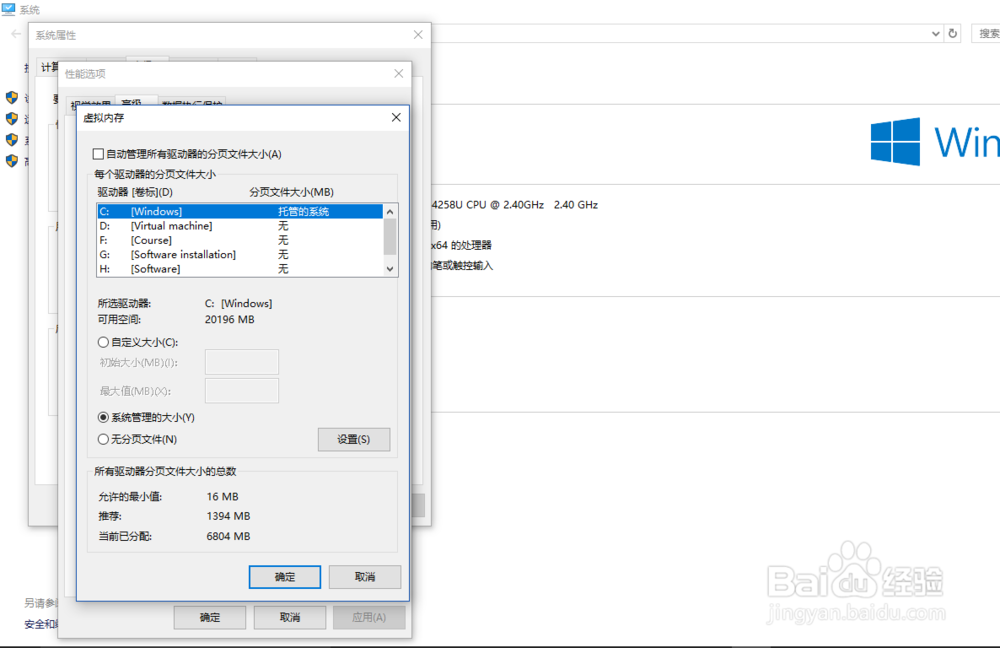Click the 设置(S) button

pos(354,439)
